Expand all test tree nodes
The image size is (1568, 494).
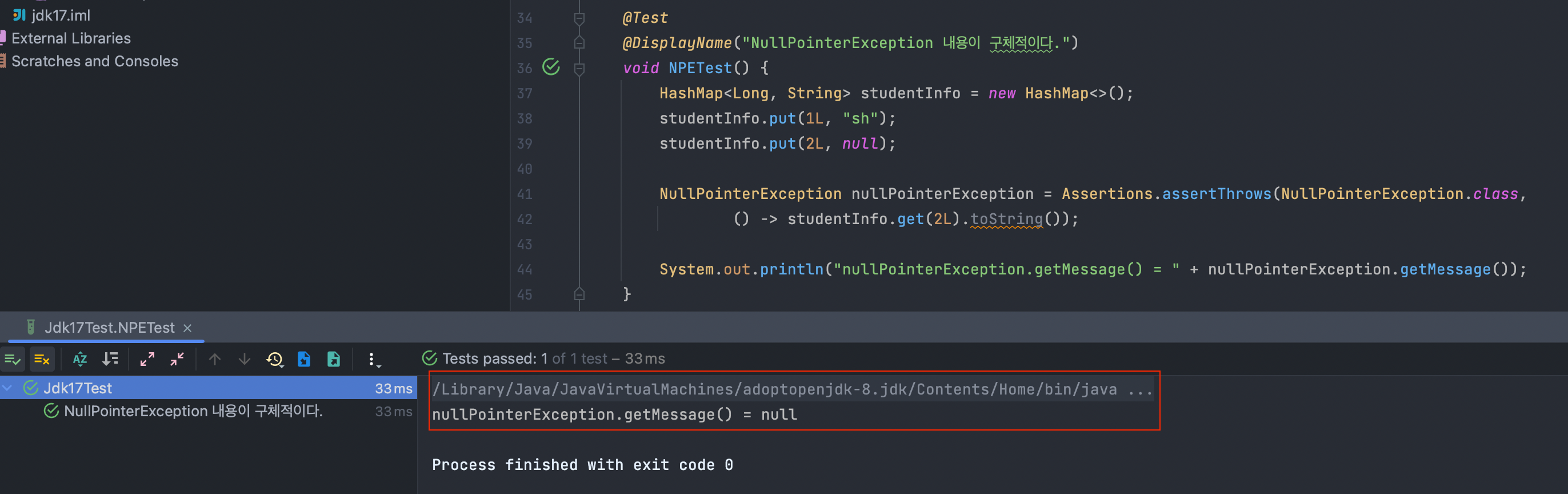click(x=147, y=360)
